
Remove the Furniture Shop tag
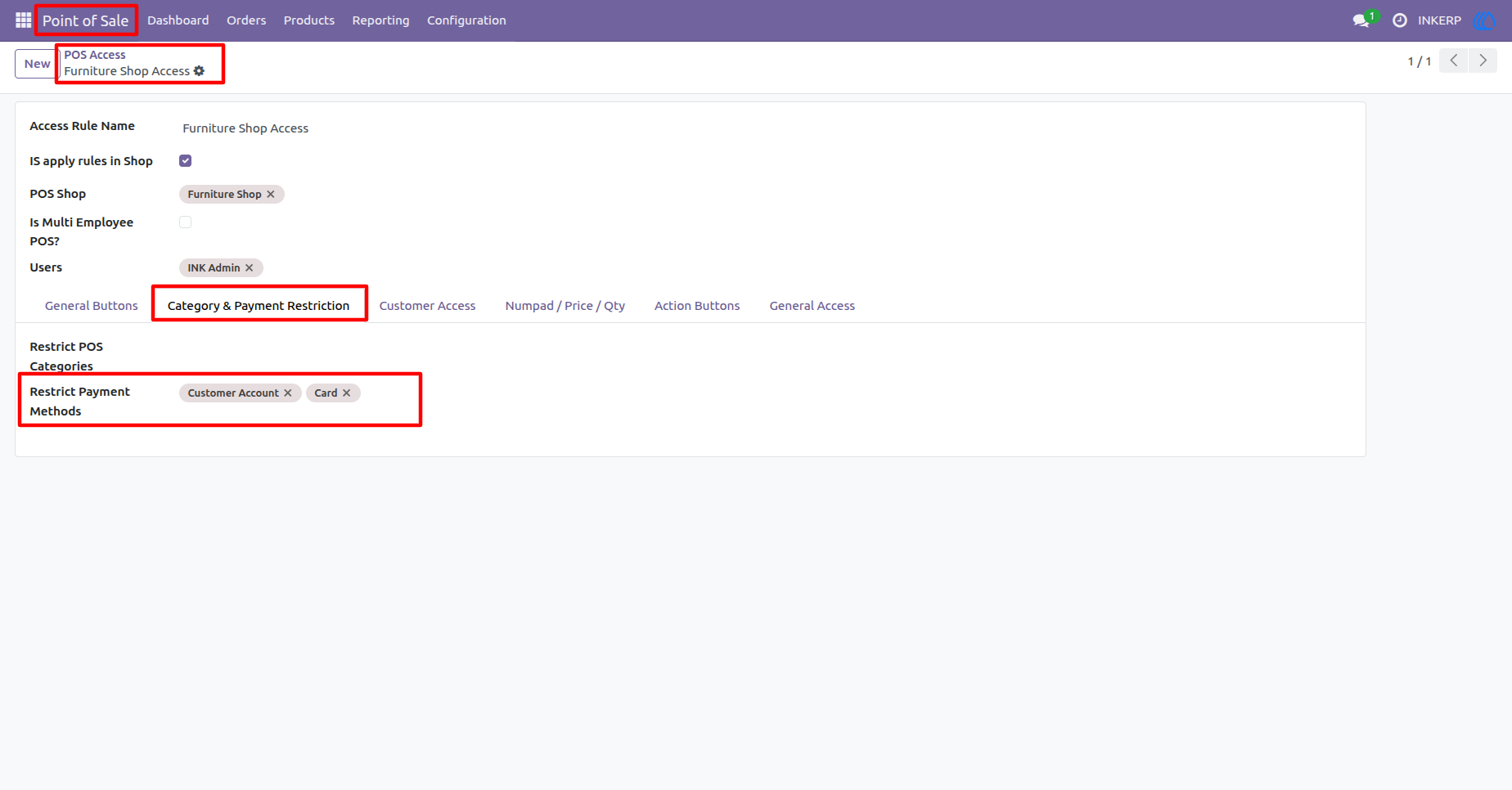pyautogui.click(x=271, y=195)
